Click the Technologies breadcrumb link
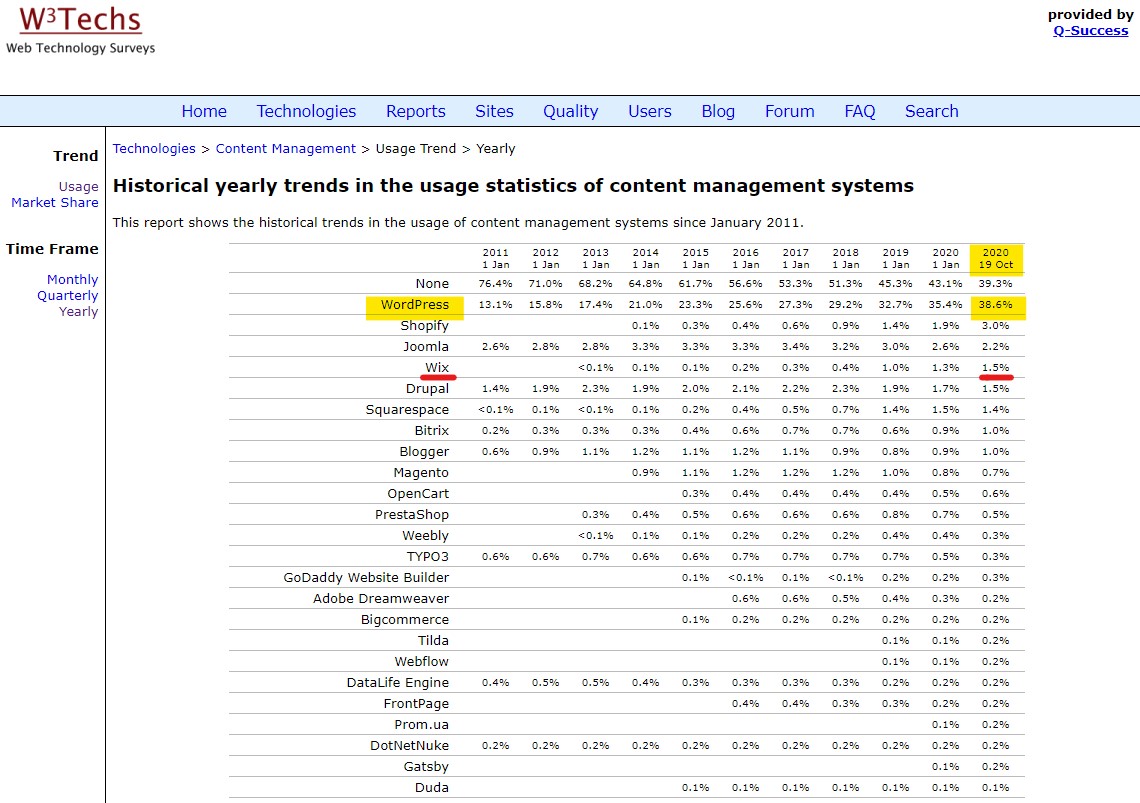 point(154,148)
